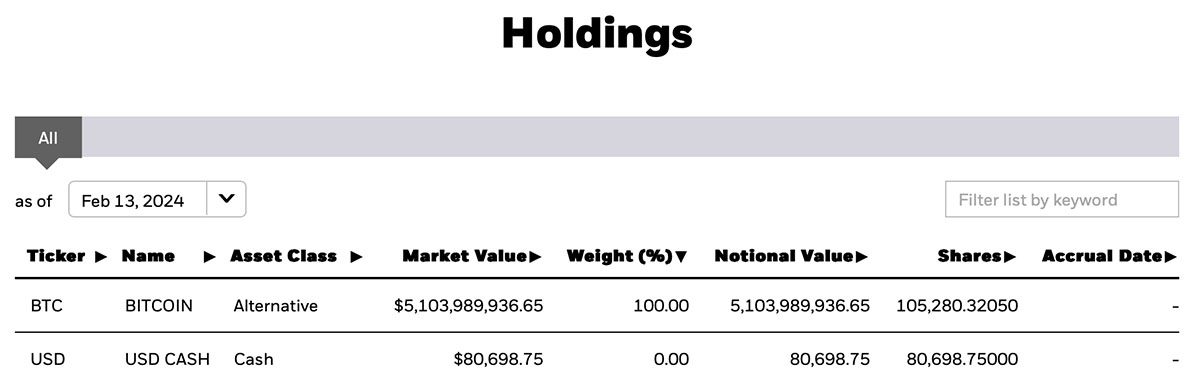
Task: Open the as-of date dropdown chevron
Action: (x=227, y=199)
